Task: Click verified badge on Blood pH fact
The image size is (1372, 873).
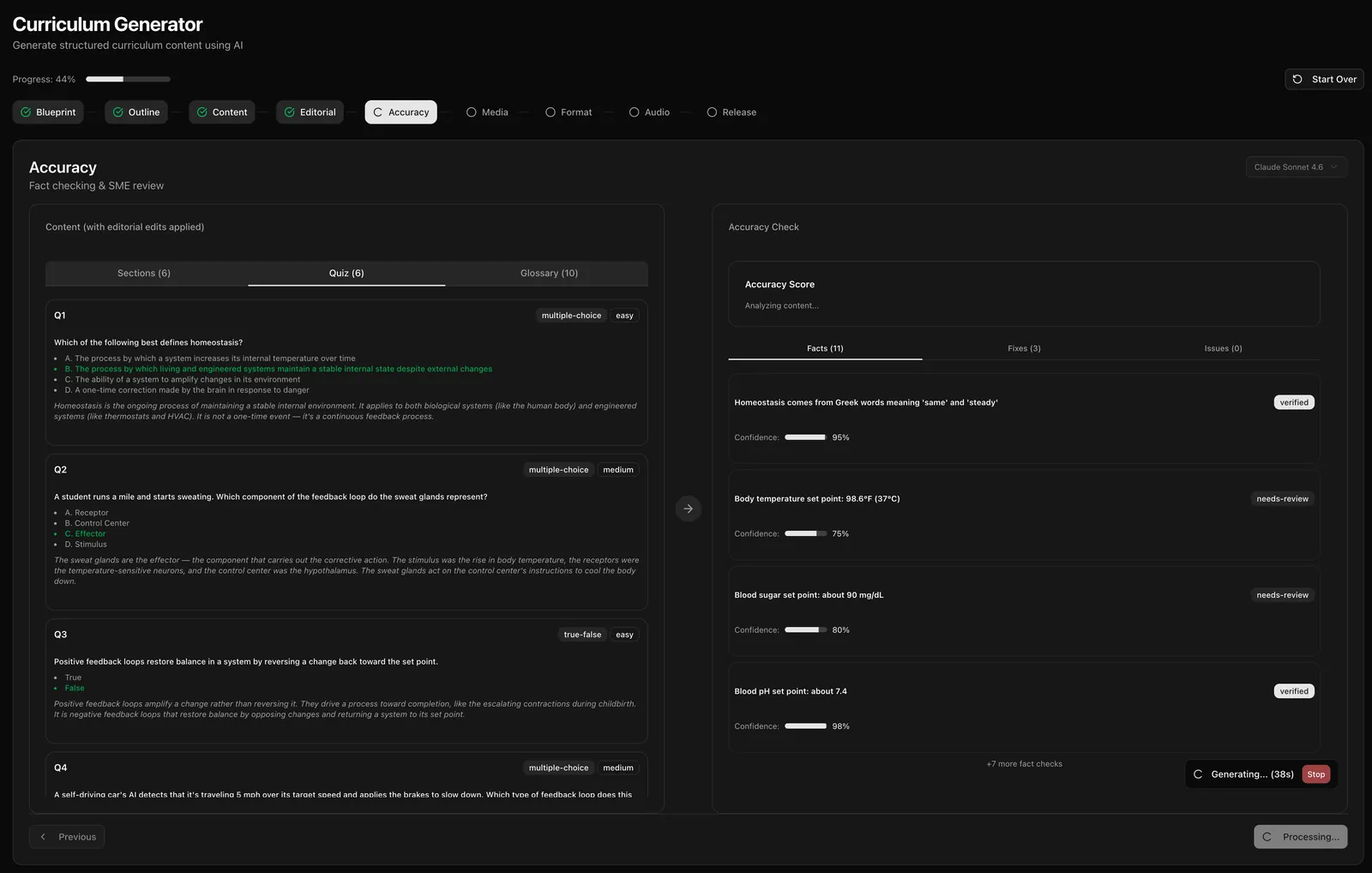Action: [1294, 691]
